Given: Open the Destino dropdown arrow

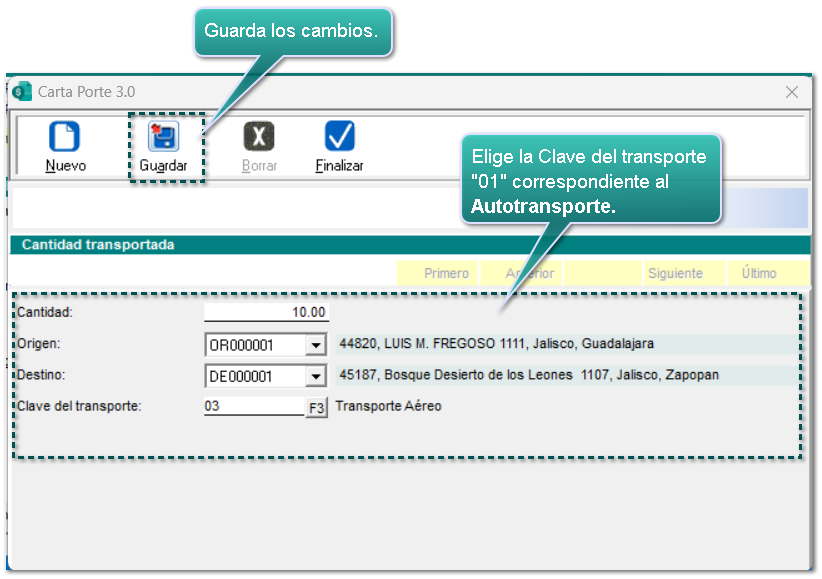Looking at the screenshot, I should (316, 376).
